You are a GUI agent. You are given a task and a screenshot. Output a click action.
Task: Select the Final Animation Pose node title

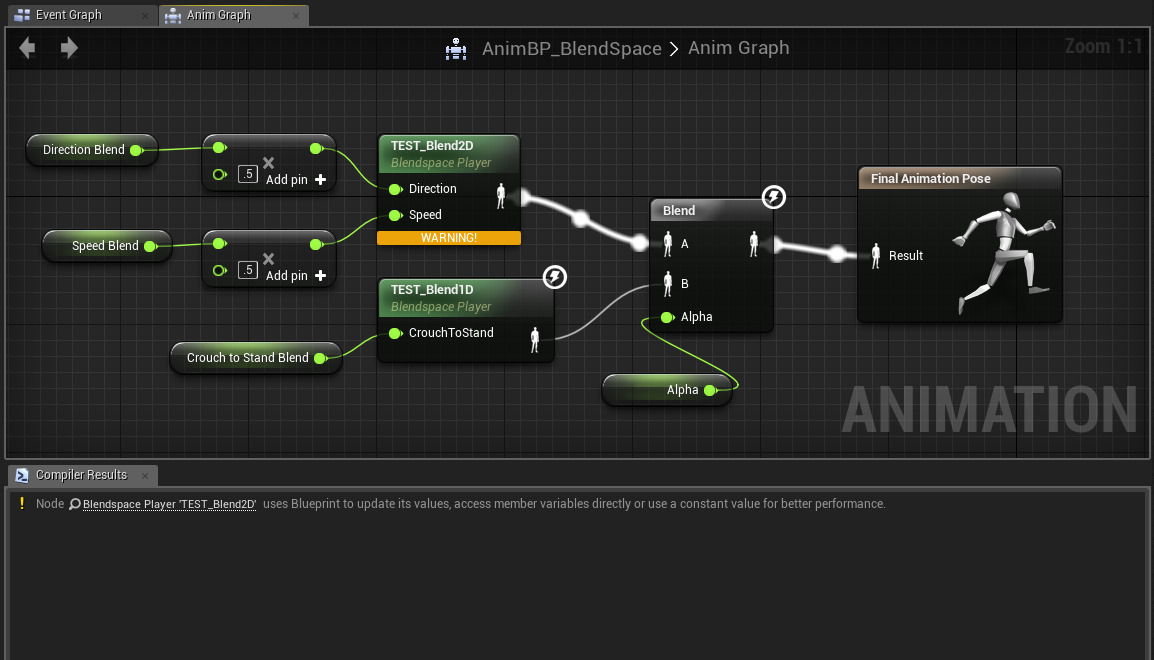coord(930,178)
